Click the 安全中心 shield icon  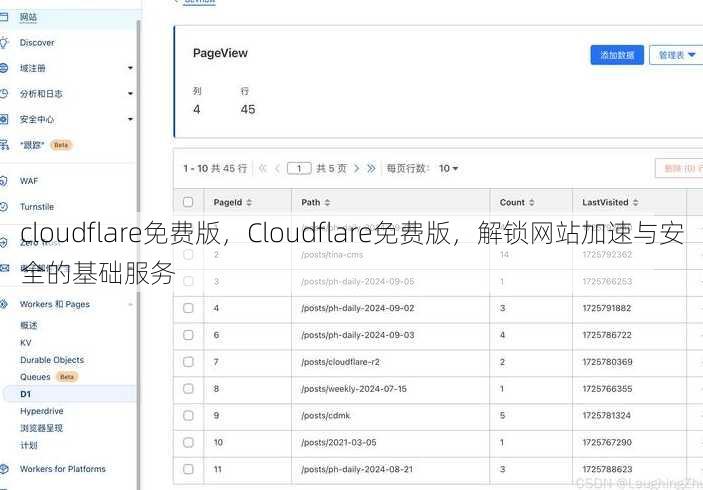point(4,119)
